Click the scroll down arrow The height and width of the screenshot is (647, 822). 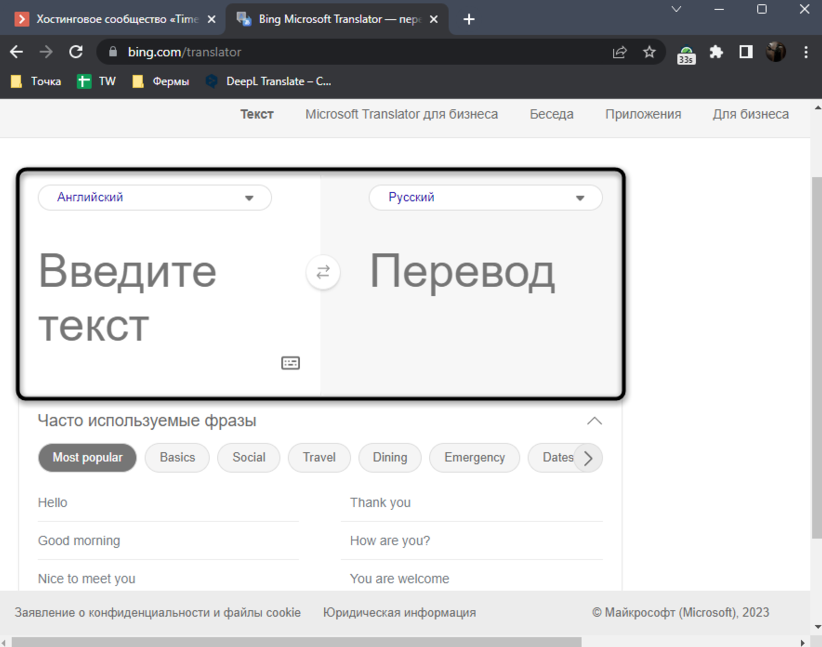(x=817, y=627)
